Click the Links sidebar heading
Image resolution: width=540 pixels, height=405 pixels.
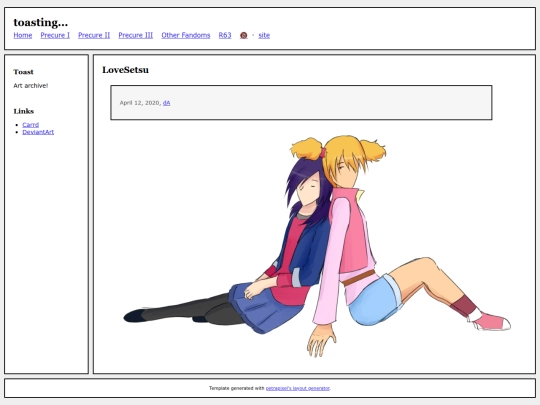24,111
